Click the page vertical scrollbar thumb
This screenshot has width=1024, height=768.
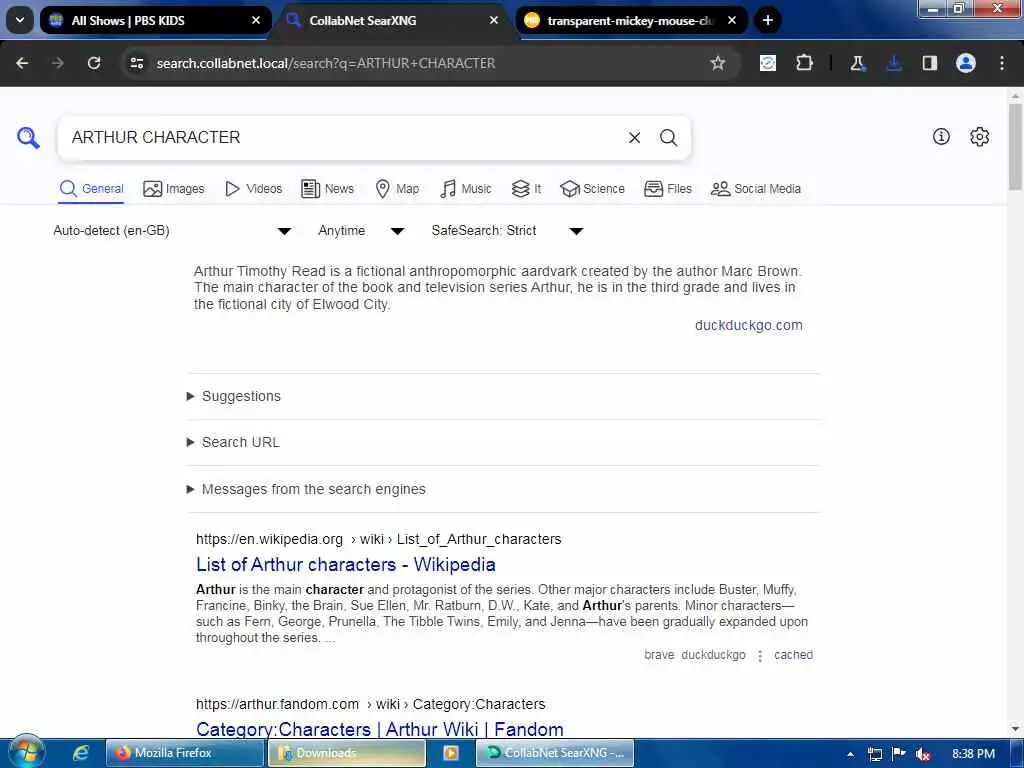pos(1015,146)
